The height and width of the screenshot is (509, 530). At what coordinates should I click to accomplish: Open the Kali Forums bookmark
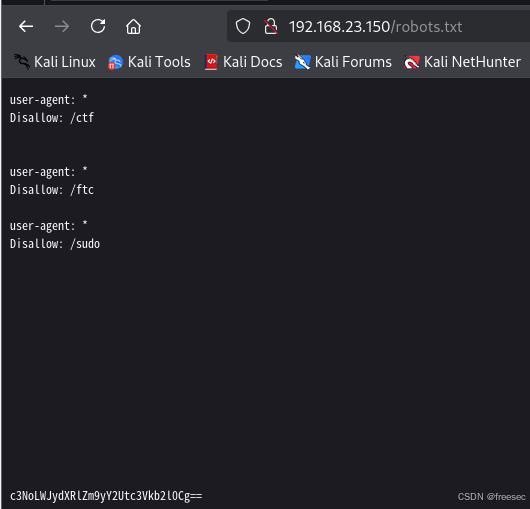tap(343, 62)
